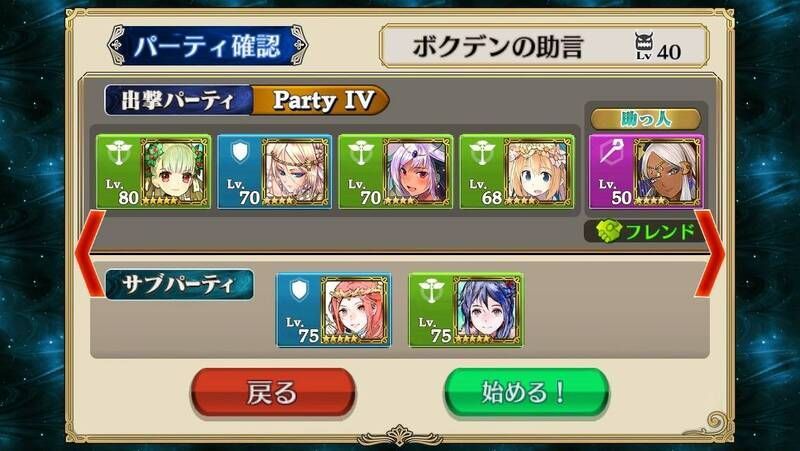Select the blonde level 70 shield character
The height and width of the screenshot is (451, 800).
click(274, 171)
